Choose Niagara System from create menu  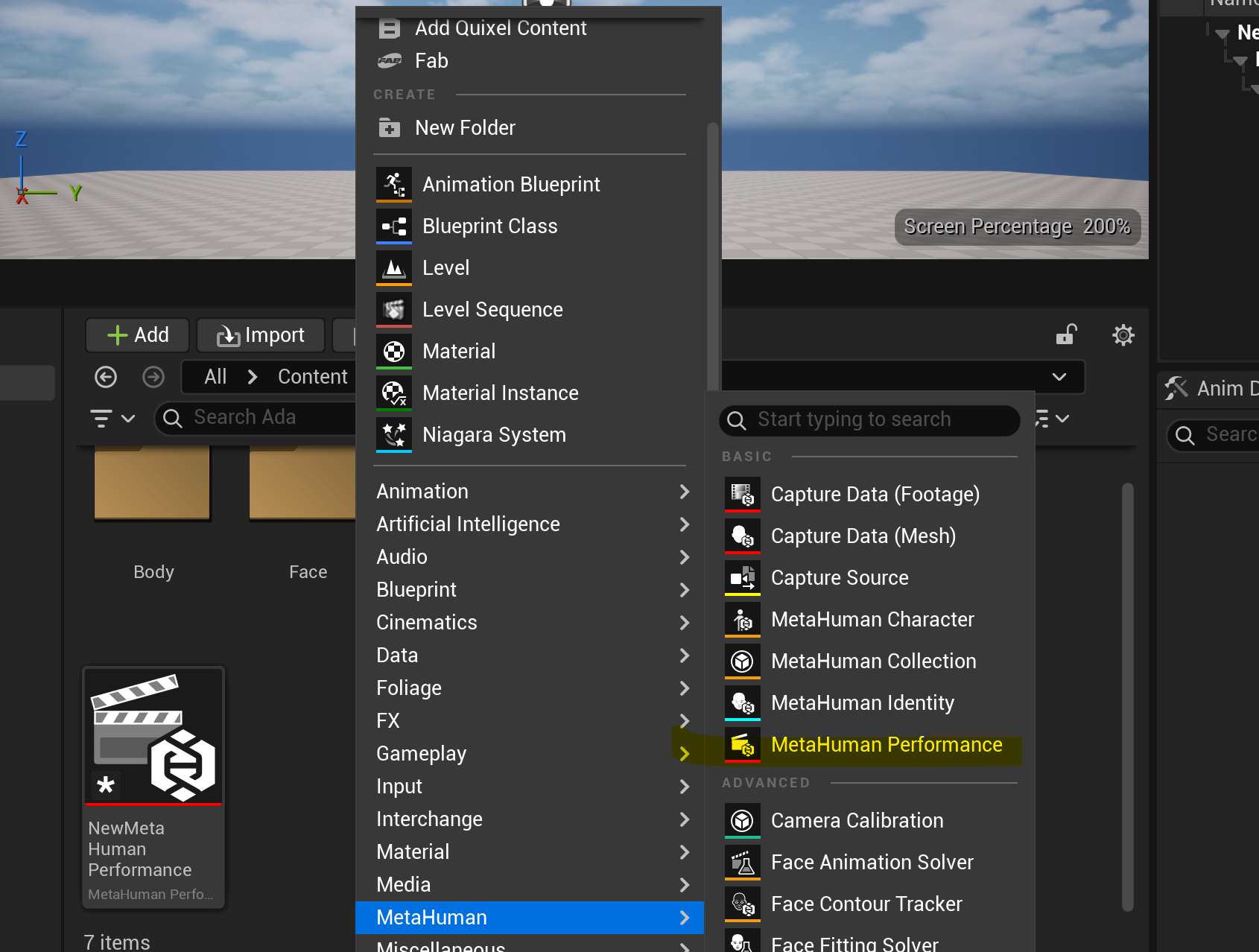530,434
